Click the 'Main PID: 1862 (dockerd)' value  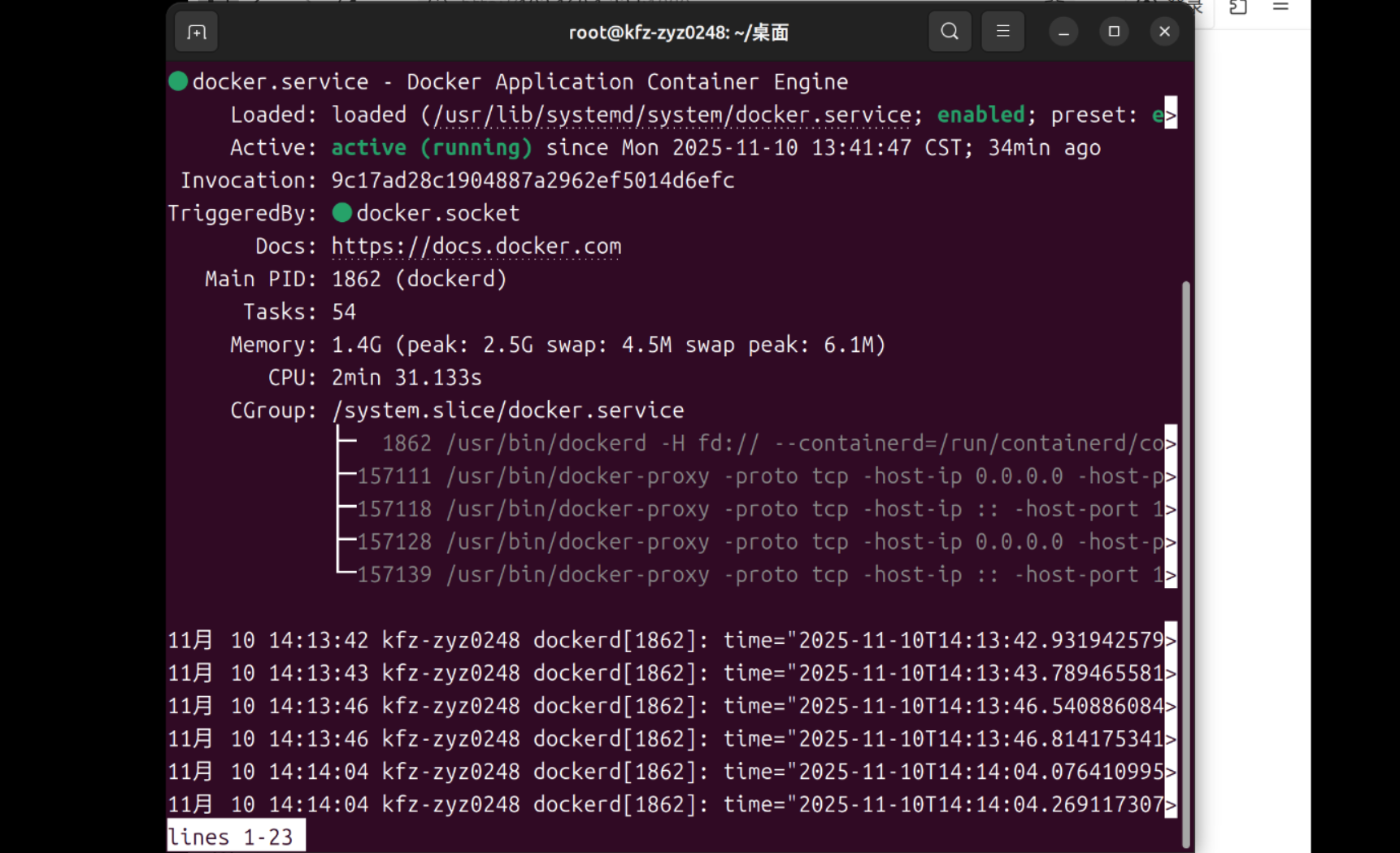[420, 279]
